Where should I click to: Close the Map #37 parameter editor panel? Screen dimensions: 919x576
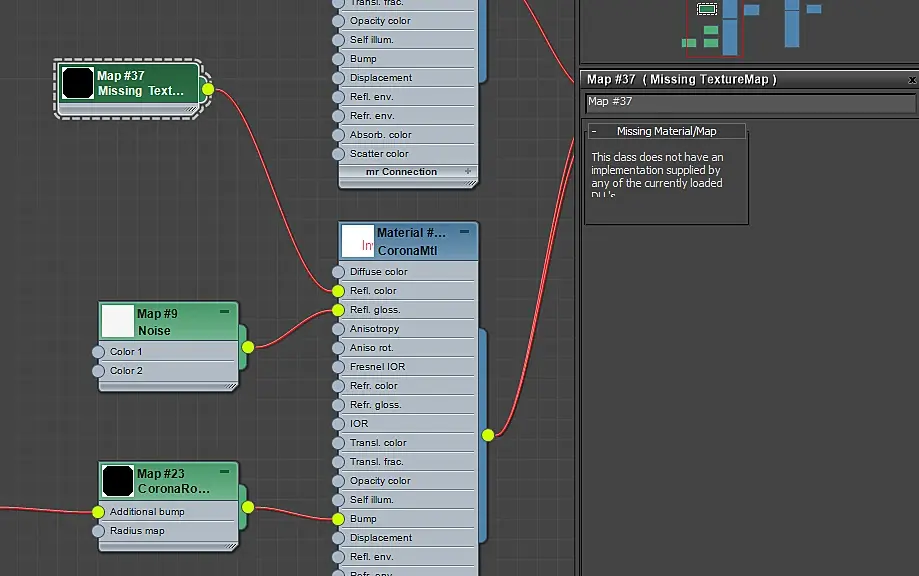pyautogui.click(x=912, y=80)
